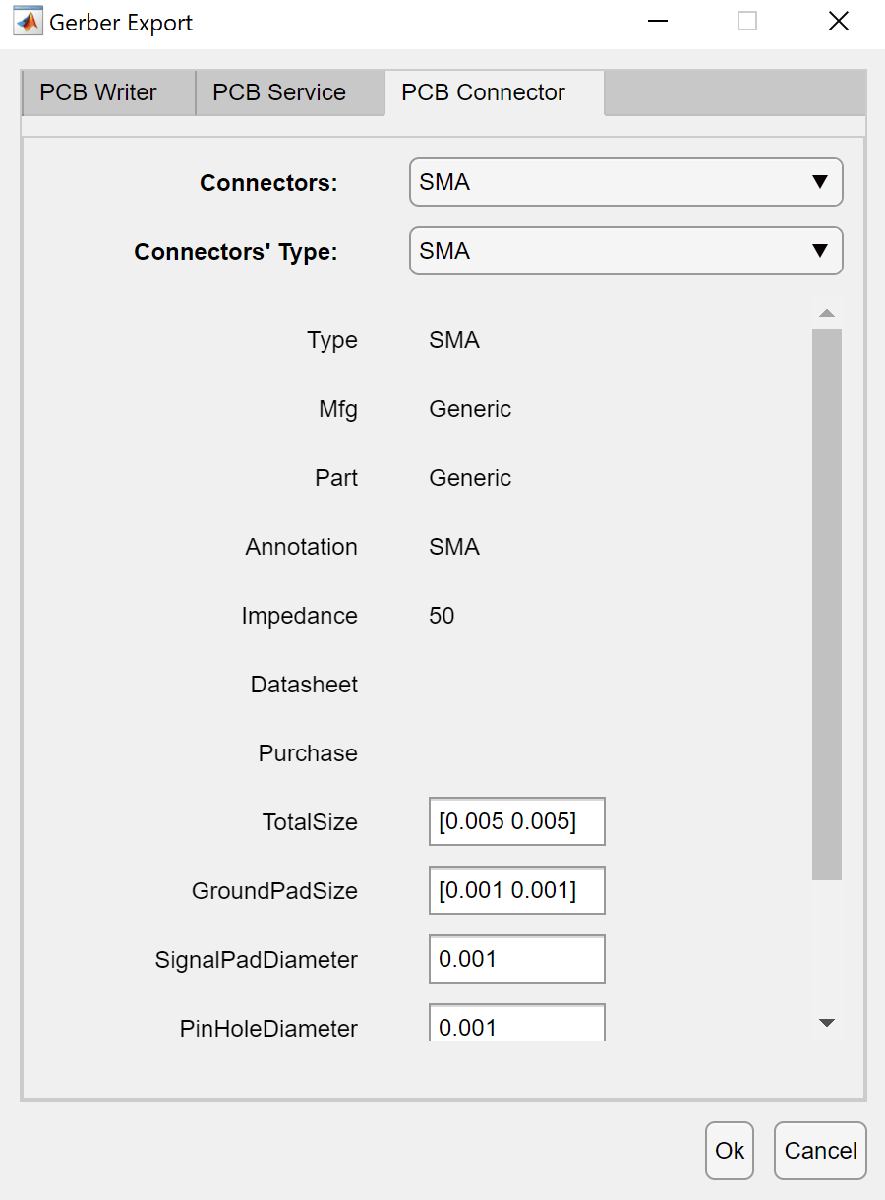Click the vertical scrollbar thumb
885x1200 pixels.
(826, 604)
